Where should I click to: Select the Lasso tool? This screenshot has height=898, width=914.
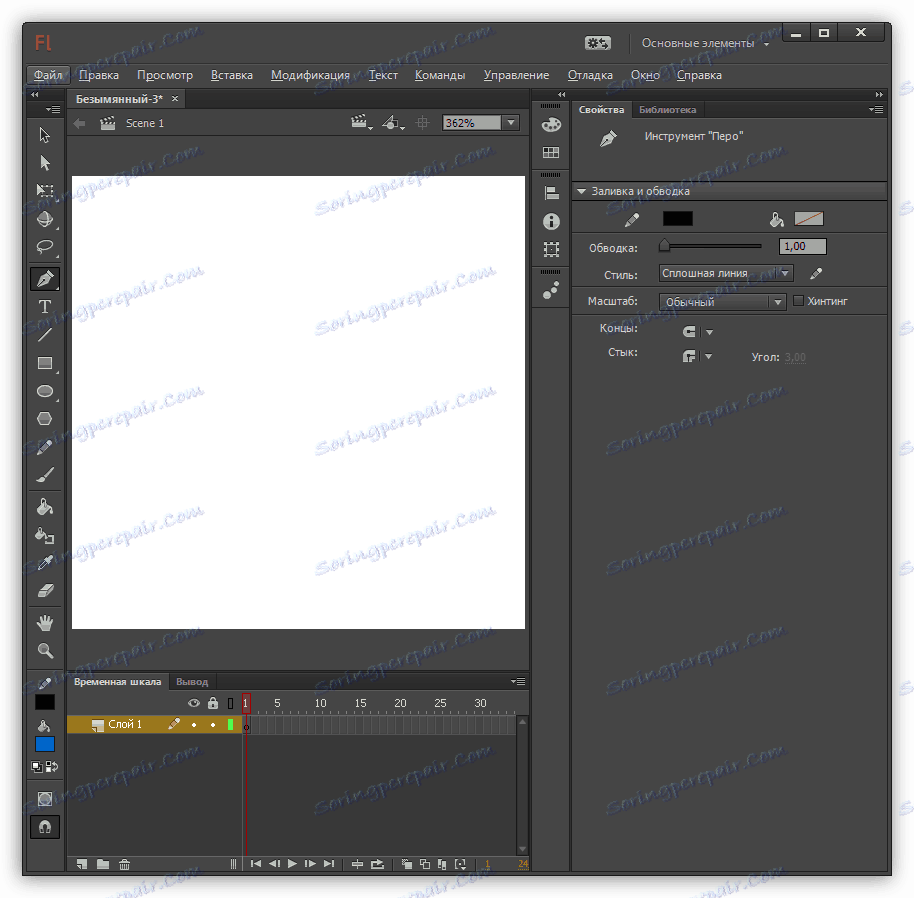coord(45,246)
